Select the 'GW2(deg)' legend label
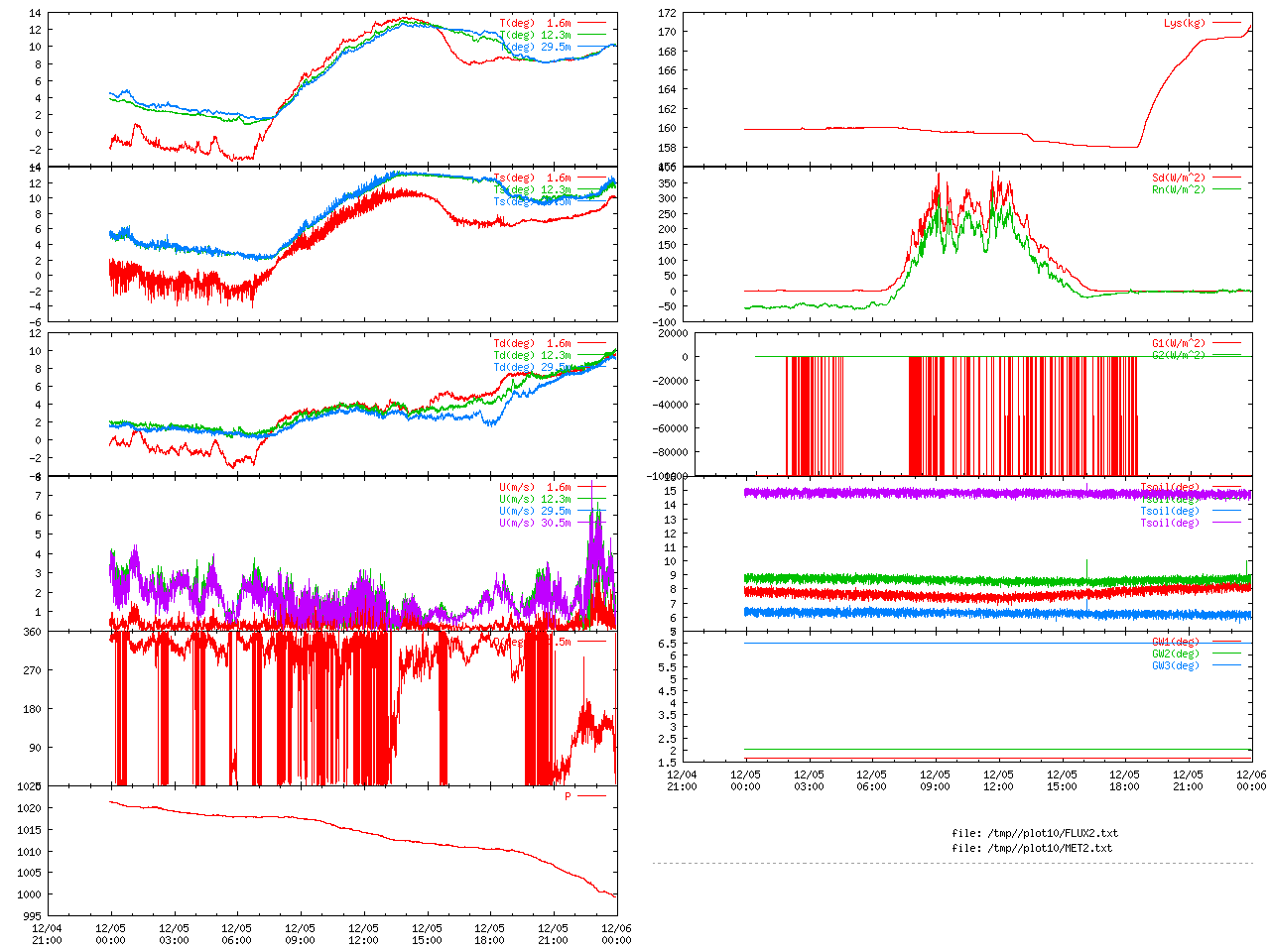Viewport: 1270px width, 952px height. point(1176,654)
